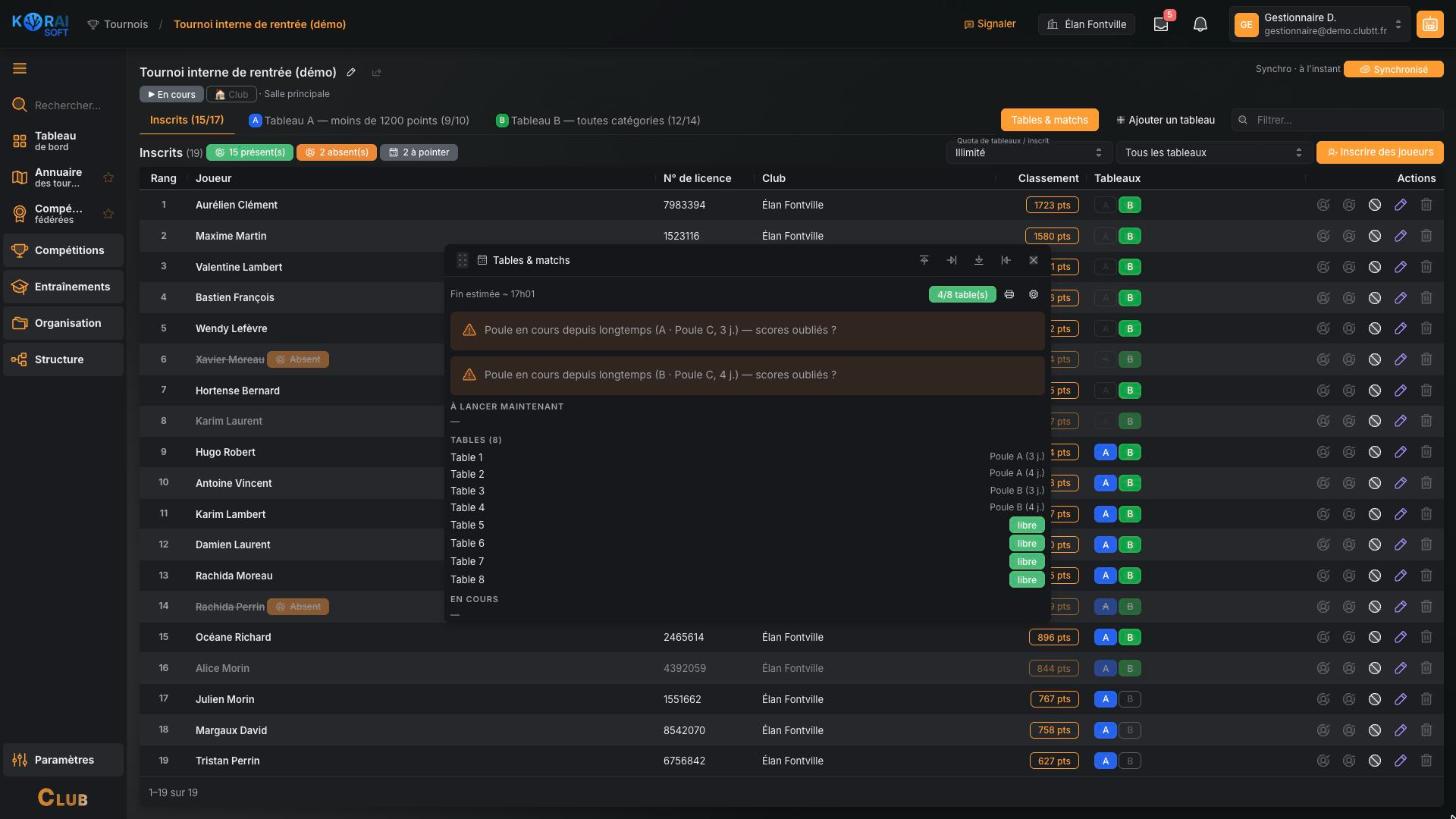Switch to the Tableau A tab

click(359, 120)
